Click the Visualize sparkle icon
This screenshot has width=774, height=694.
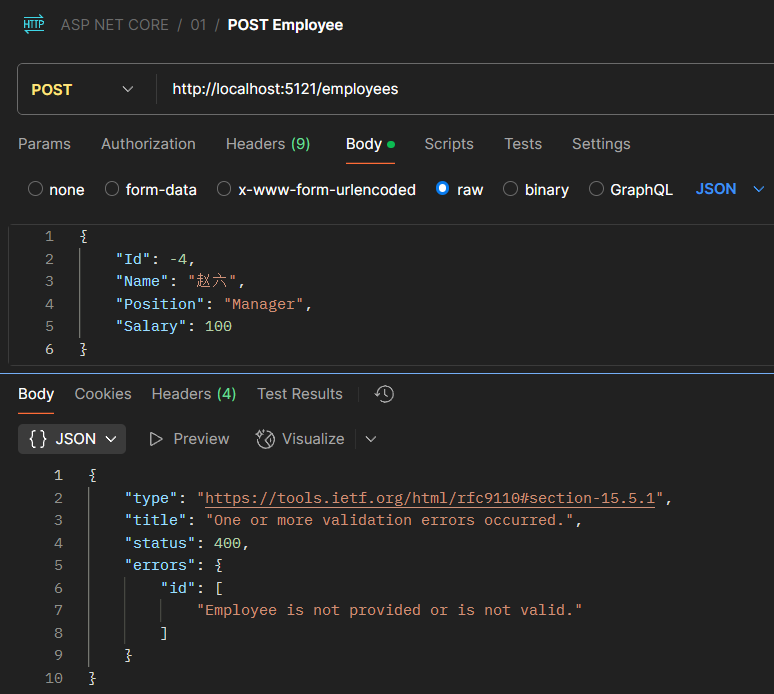coord(265,439)
